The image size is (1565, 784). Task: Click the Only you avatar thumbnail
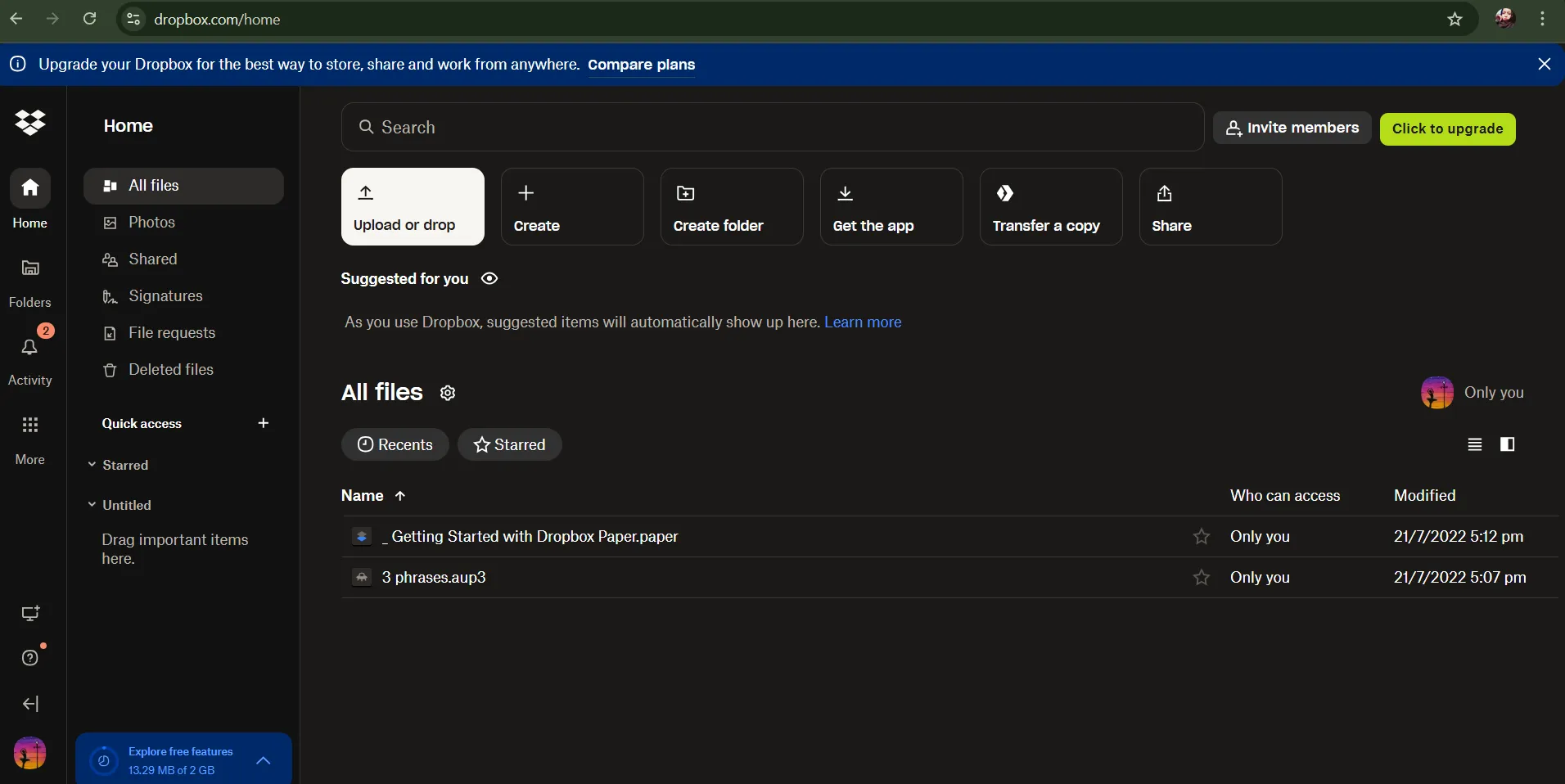coord(1437,393)
